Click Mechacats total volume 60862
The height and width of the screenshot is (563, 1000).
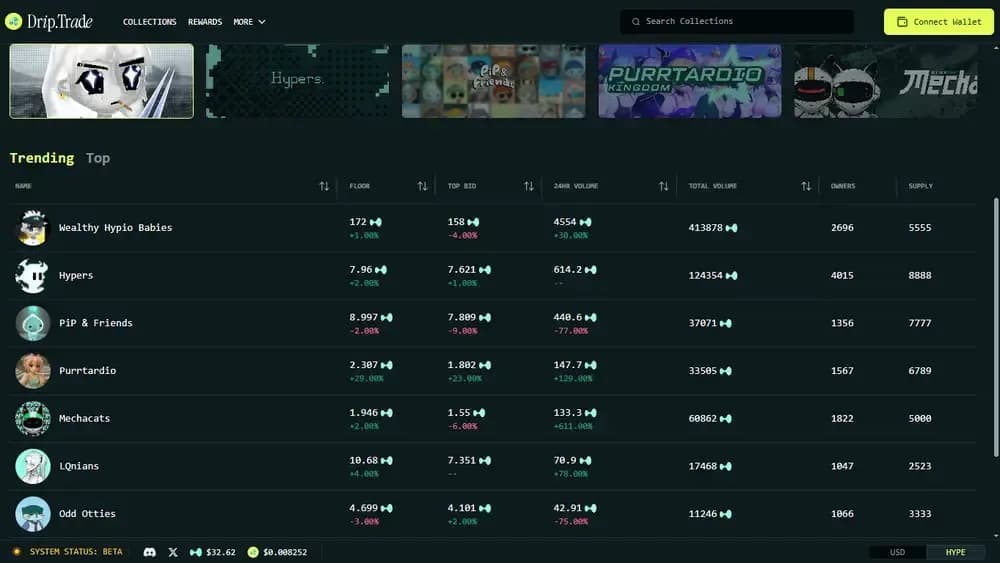click(703, 418)
